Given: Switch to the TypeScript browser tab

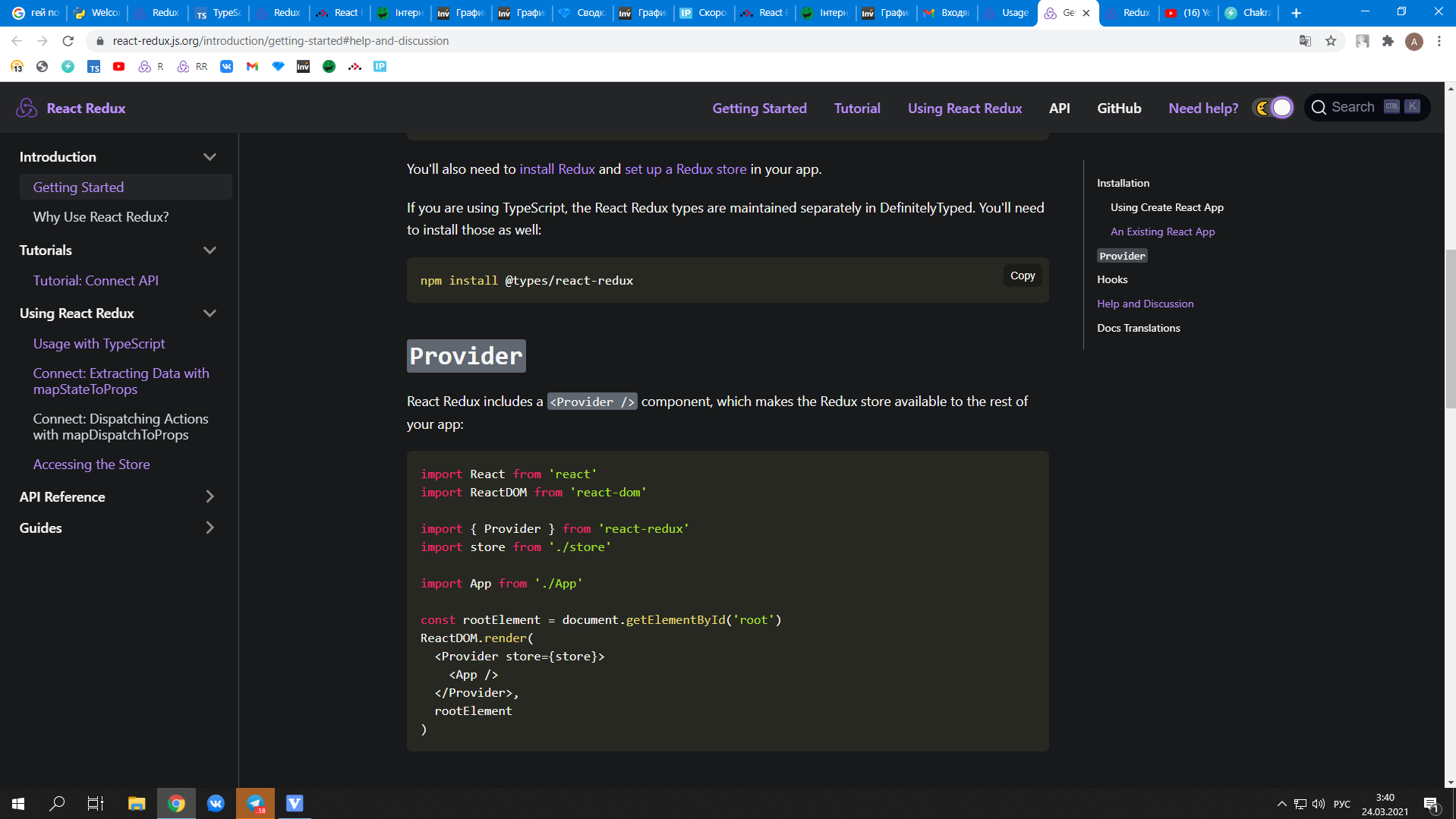Looking at the screenshot, I should pyautogui.click(x=219, y=13).
